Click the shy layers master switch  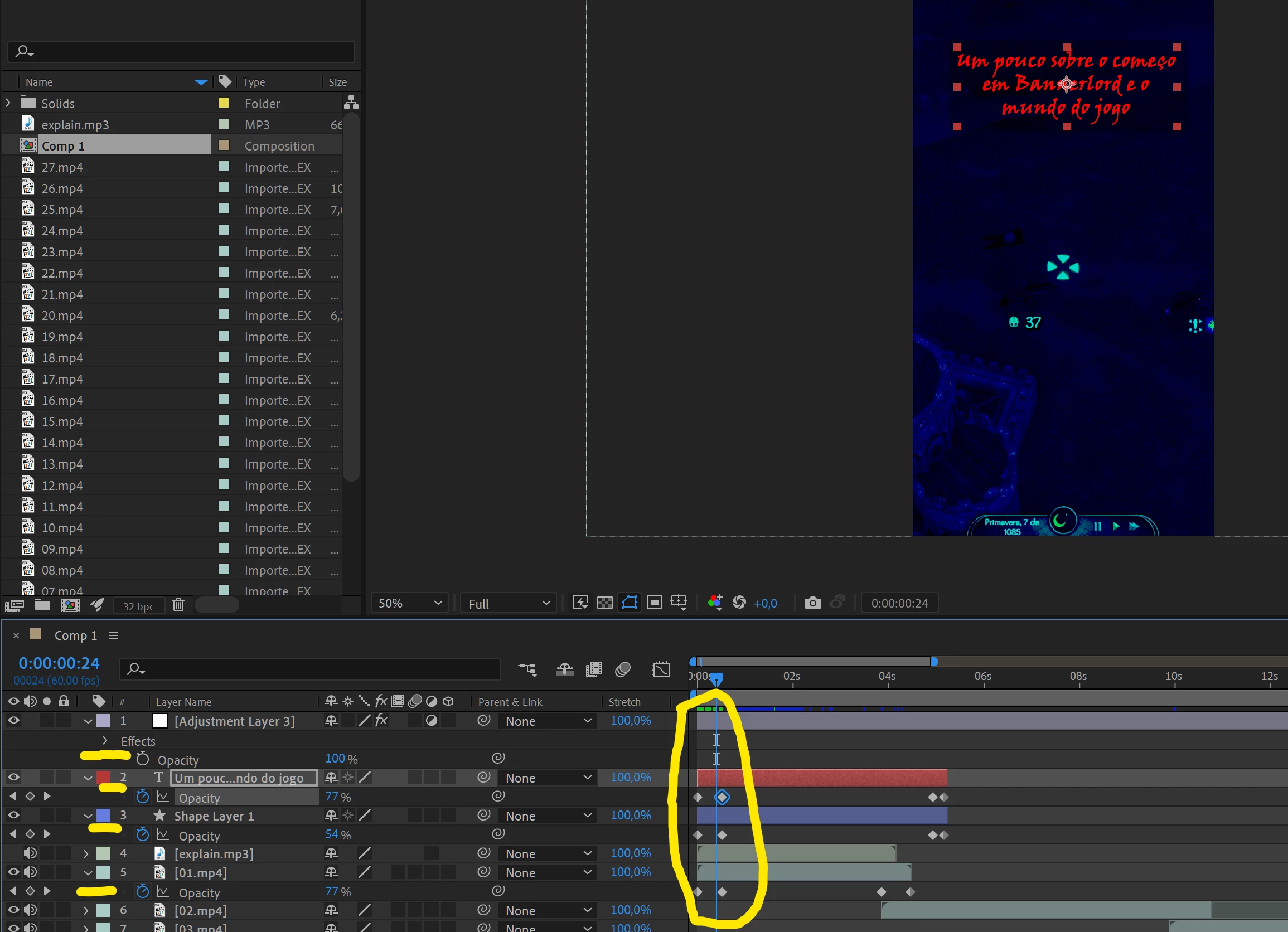pos(564,670)
